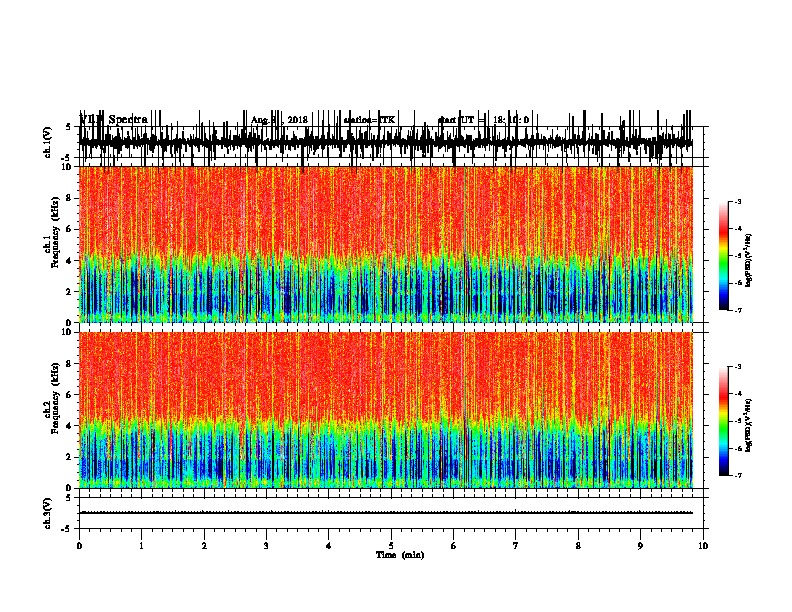
Task: Click the -7 label on ch.1 color bar
Action: (738, 310)
